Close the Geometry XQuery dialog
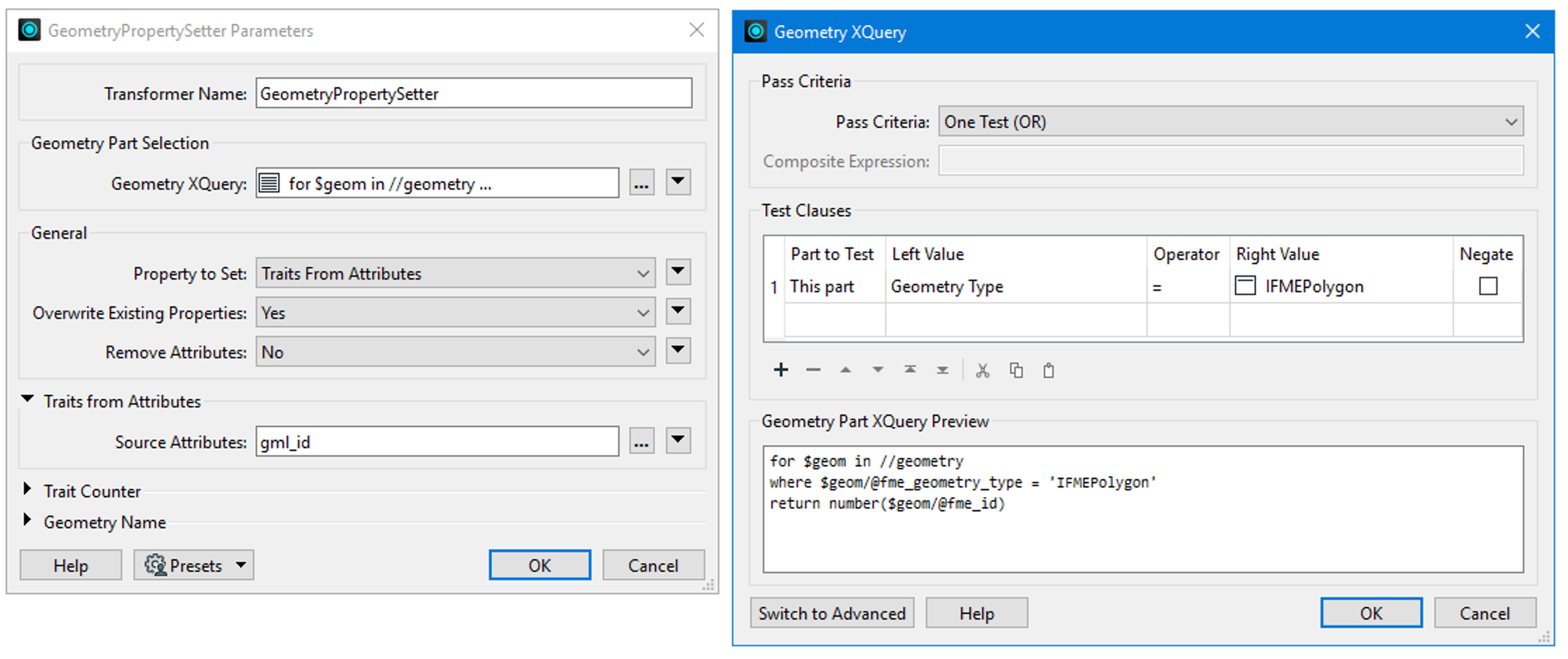Viewport: 1568px width, 659px height. click(1532, 31)
